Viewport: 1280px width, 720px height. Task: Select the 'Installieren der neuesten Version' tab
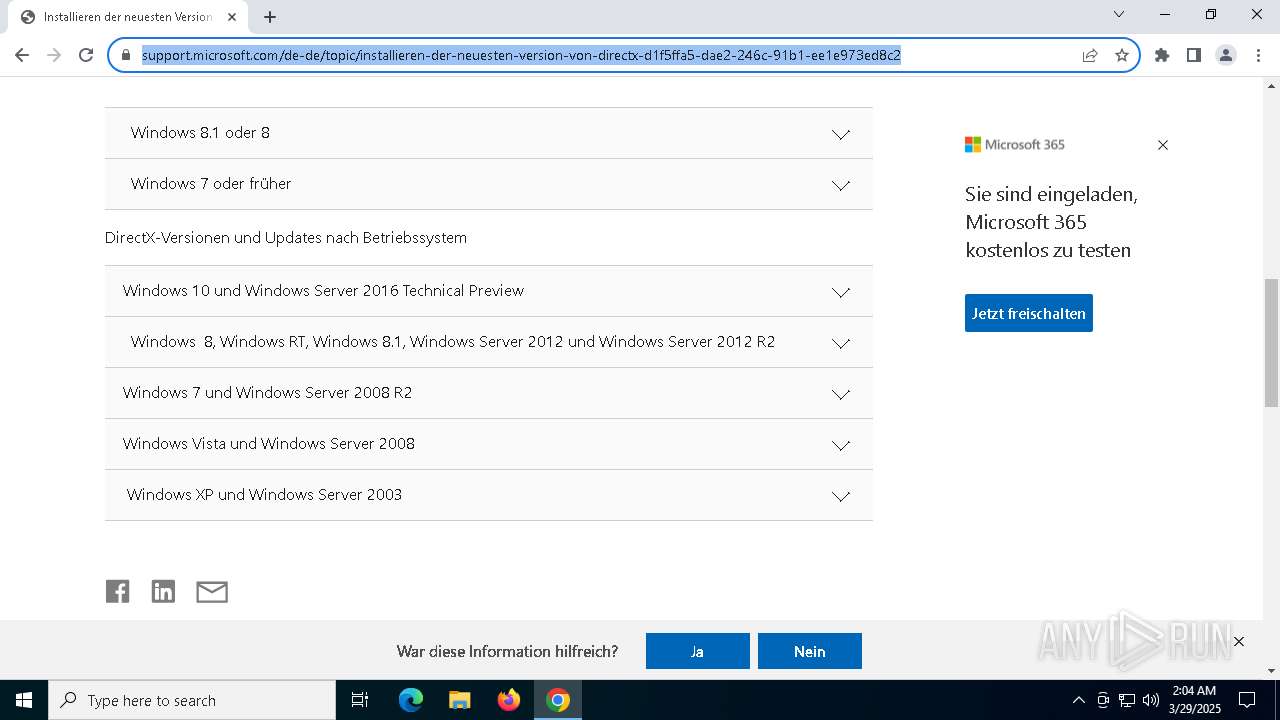pyautogui.click(x=128, y=17)
